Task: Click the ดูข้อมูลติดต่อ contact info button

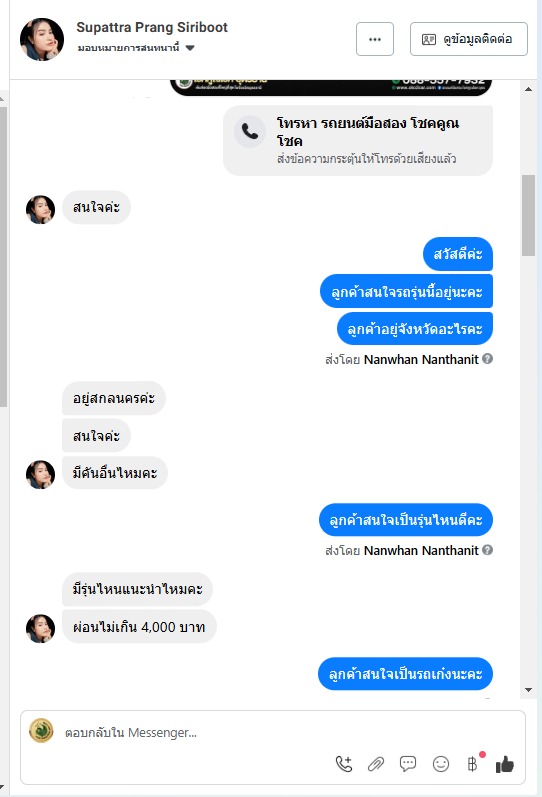Action: (x=469, y=39)
